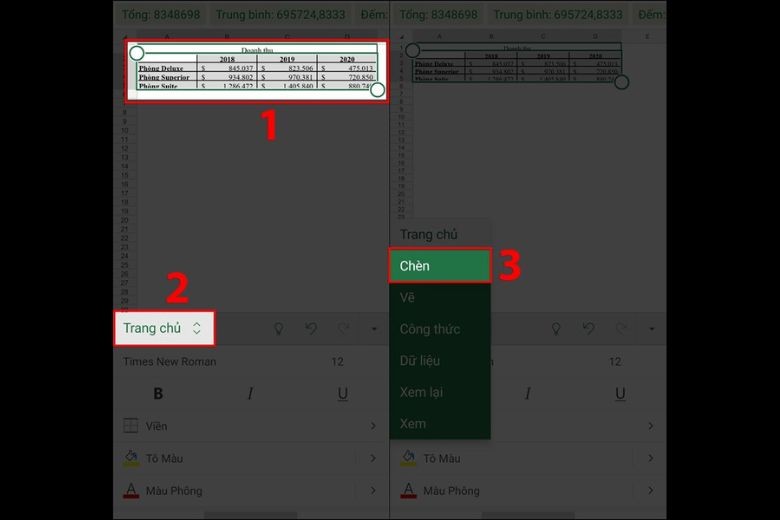Viewport: 780px width, 520px height.
Task: Tap Màu Phông font color icon, right screenshot
Action: click(x=408, y=491)
